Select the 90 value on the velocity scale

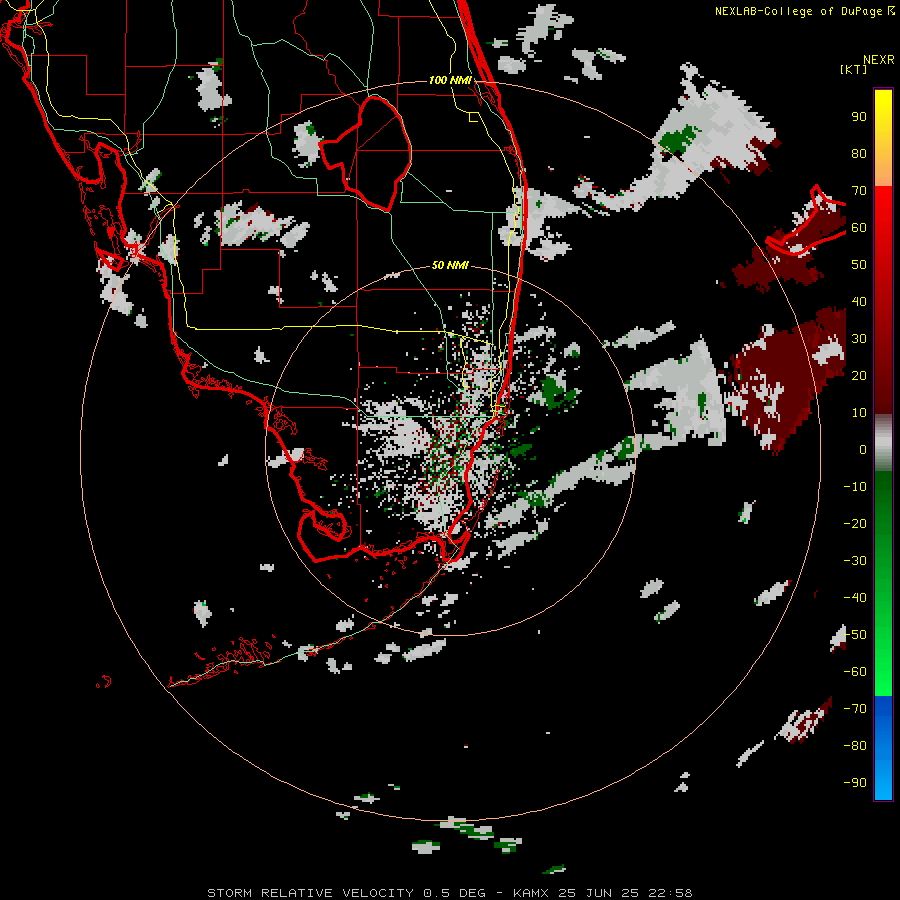tap(859, 117)
